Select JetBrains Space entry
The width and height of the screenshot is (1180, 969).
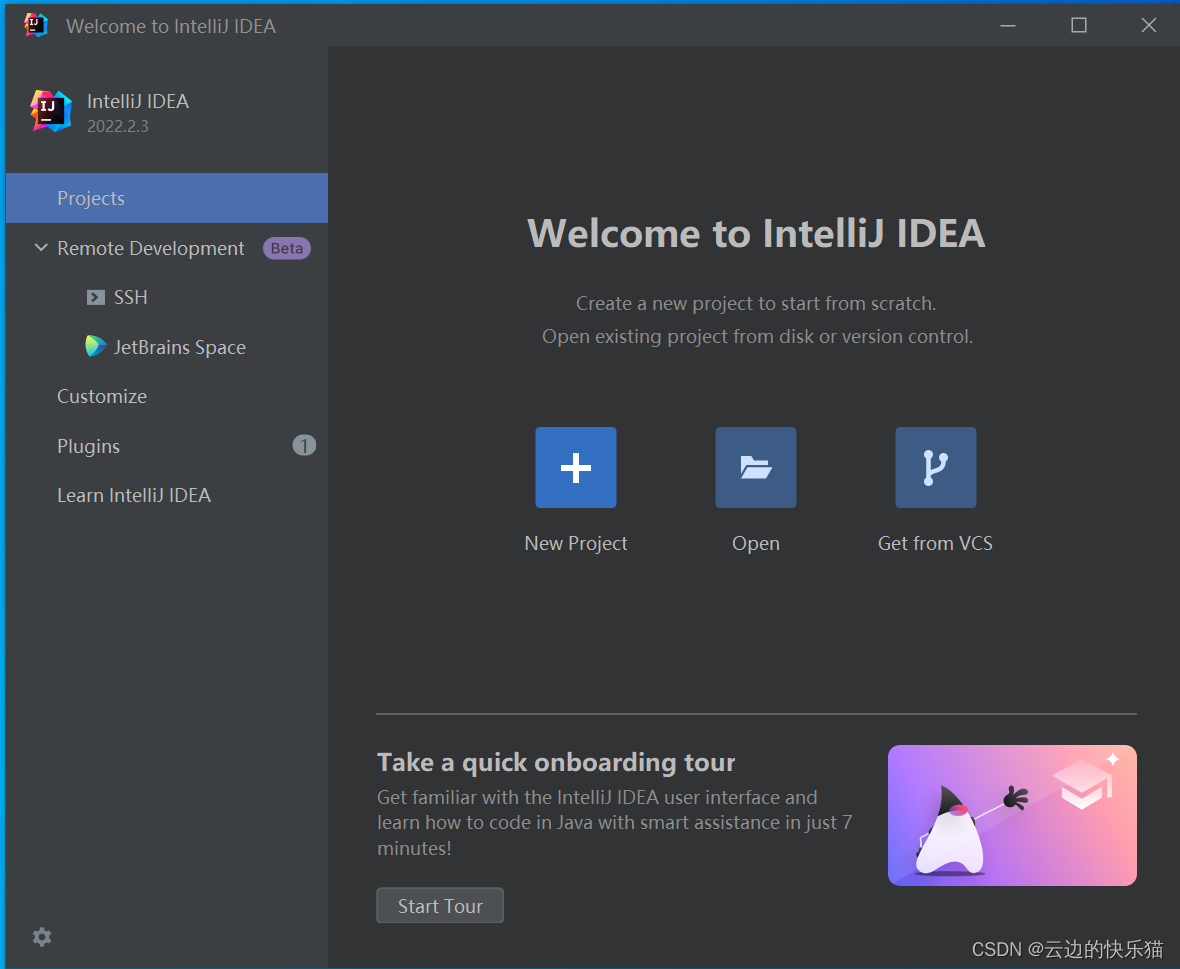(180, 347)
